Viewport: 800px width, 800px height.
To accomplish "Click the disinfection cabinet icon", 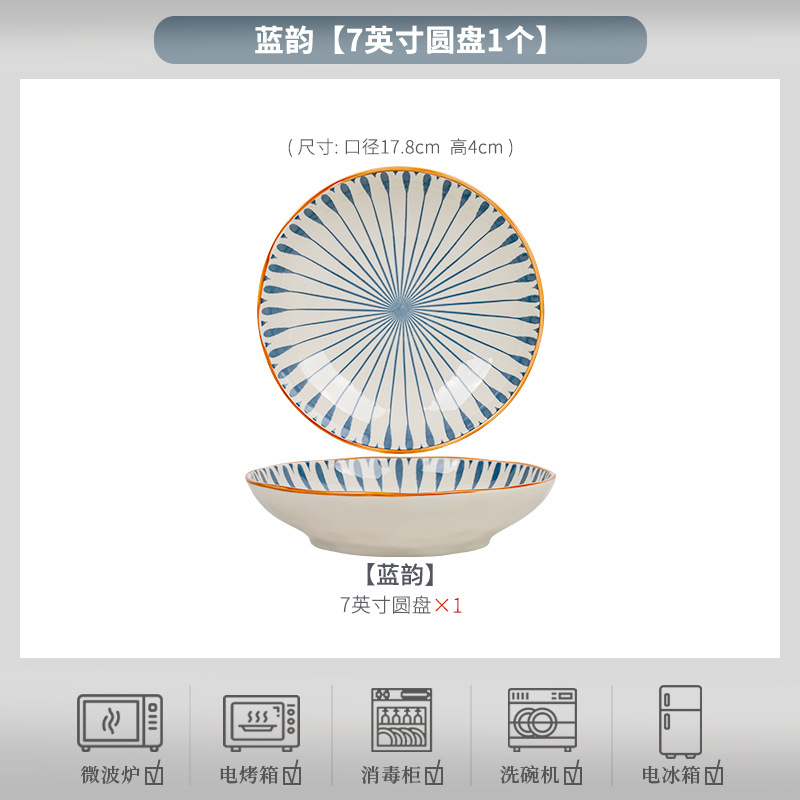I will click(402, 719).
